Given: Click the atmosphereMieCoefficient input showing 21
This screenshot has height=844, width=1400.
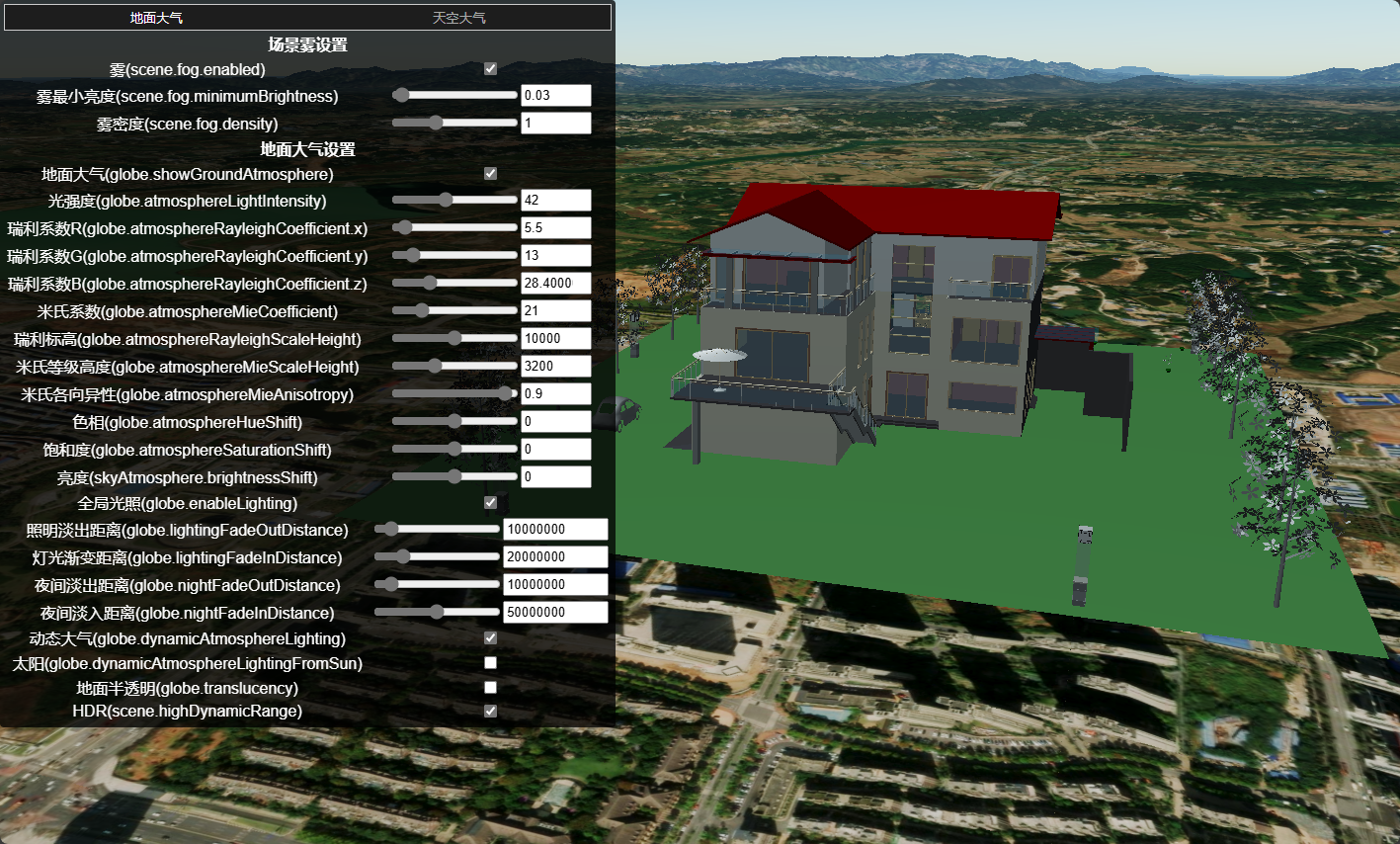Looking at the screenshot, I should tap(555, 311).
